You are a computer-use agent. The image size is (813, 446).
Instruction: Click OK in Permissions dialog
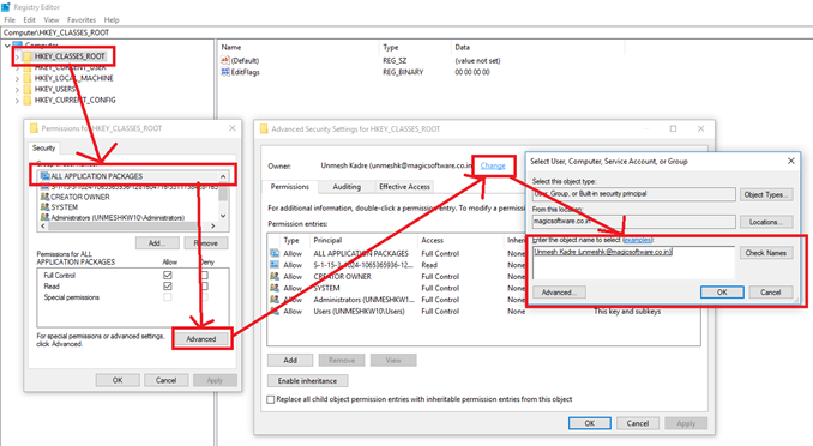pos(118,381)
